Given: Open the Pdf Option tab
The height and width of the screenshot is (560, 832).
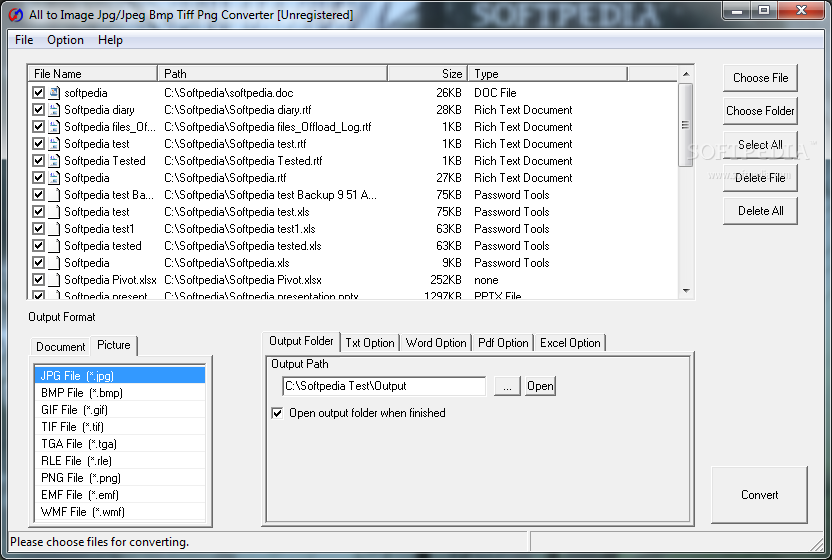Looking at the screenshot, I should click(x=503, y=343).
